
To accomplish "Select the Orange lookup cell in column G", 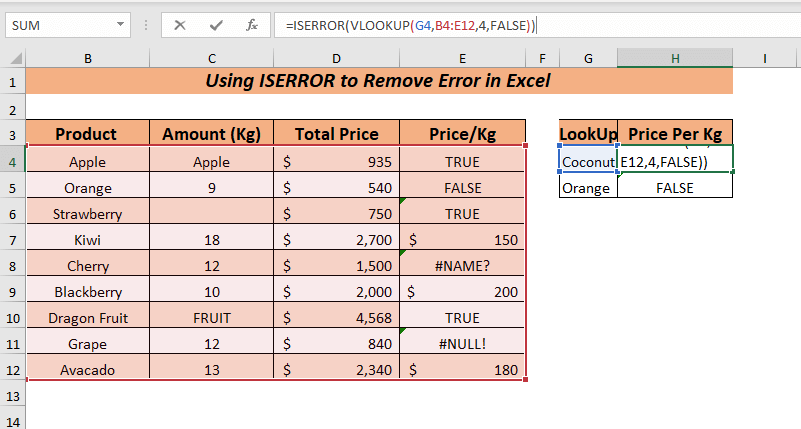I will 588,187.
